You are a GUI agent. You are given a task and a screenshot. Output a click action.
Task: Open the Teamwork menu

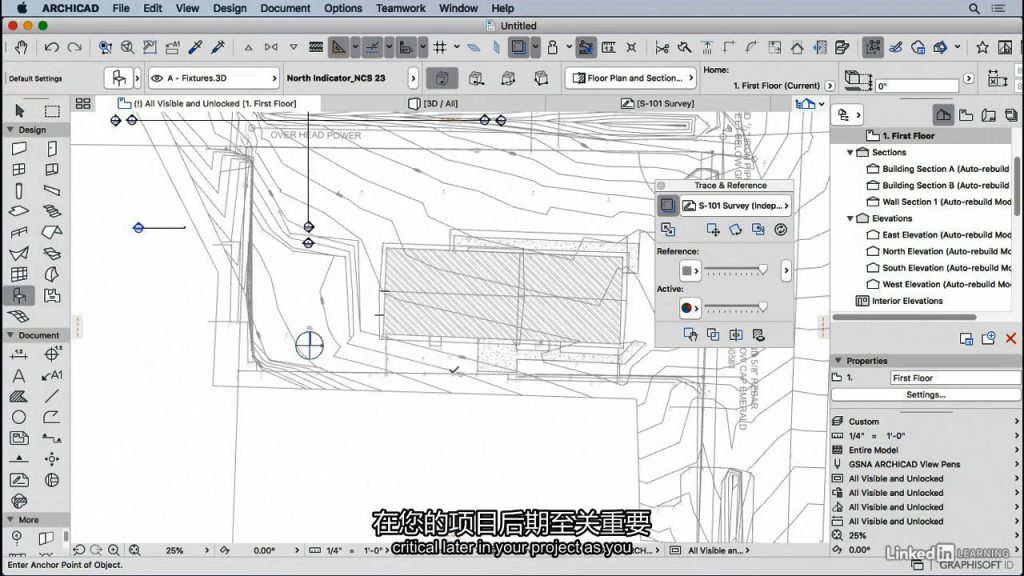400,8
